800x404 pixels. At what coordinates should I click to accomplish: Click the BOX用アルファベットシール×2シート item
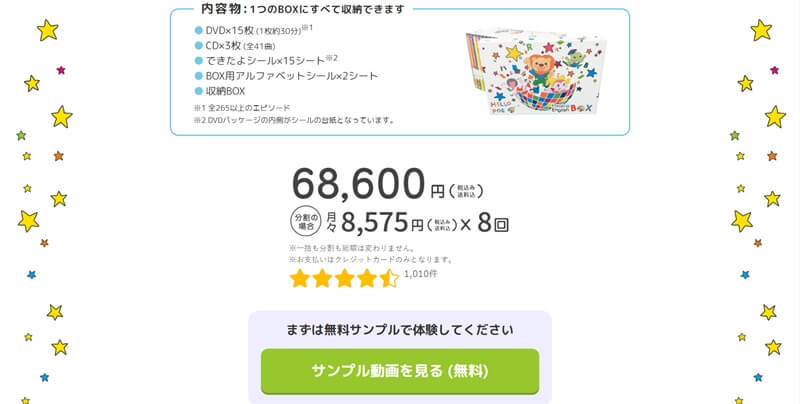pyautogui.click(x=287, y=76)
